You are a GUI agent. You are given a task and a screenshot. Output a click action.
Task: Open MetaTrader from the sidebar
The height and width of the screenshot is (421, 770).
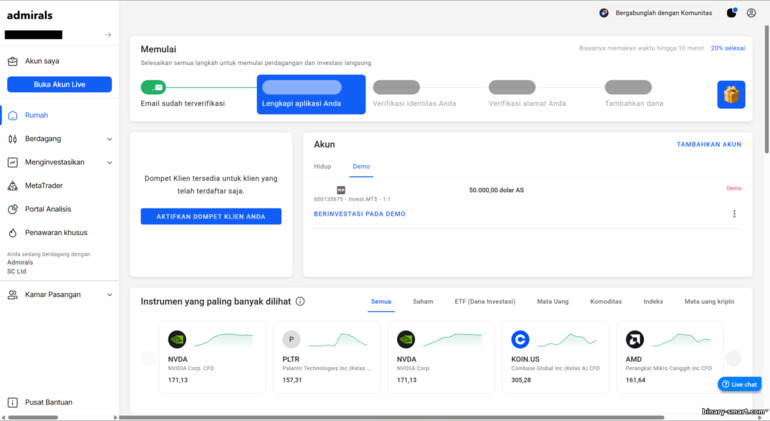point(43,185)
